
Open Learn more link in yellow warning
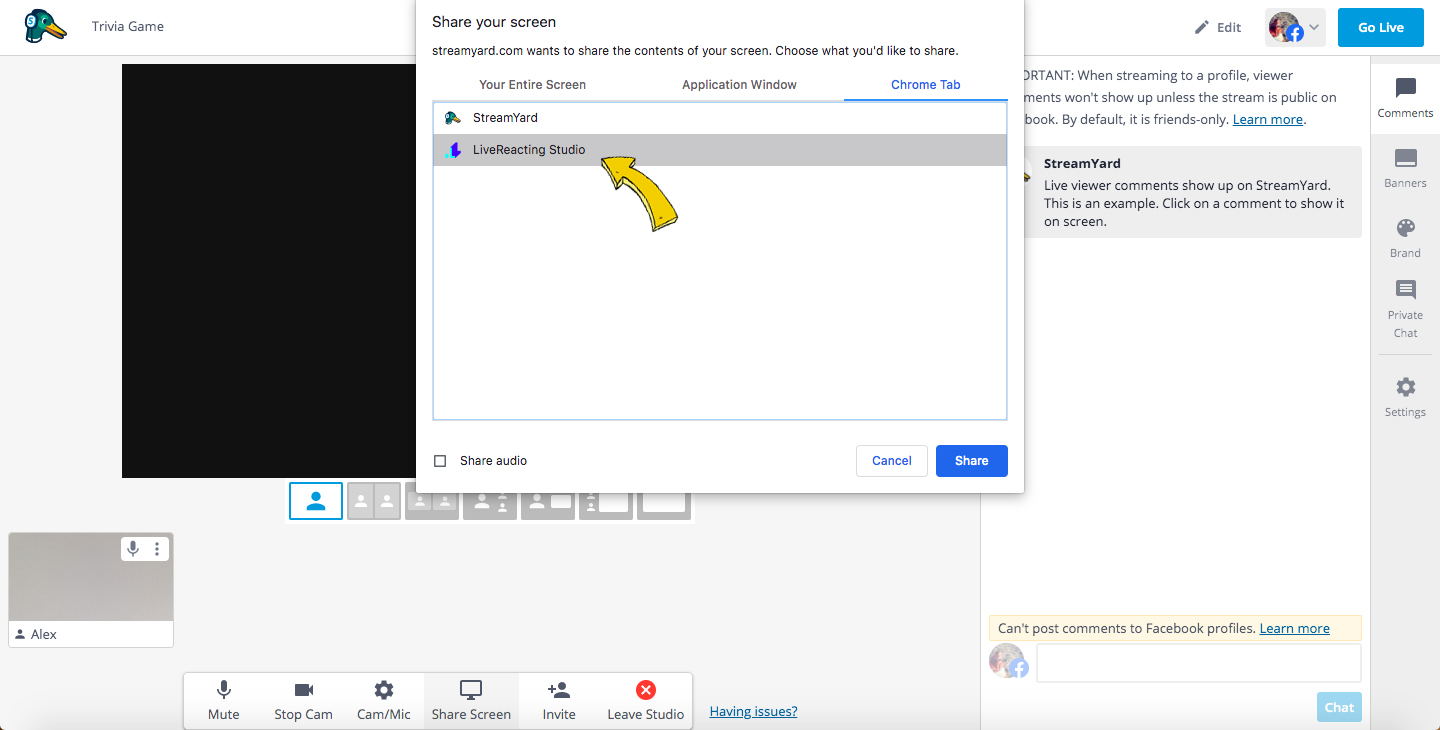[1295, 628]
